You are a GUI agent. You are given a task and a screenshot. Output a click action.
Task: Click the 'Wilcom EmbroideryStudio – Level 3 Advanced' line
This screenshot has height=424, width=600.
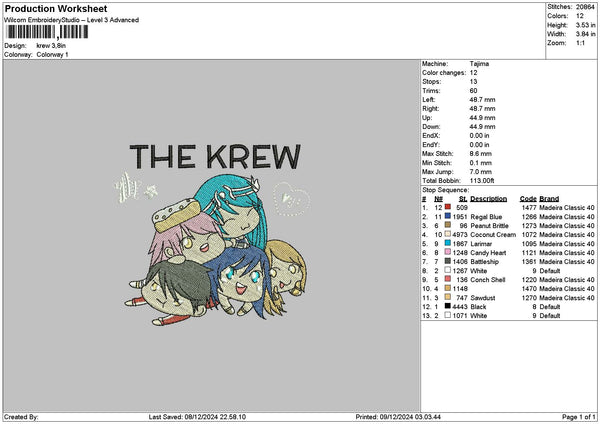pos(71,20)
